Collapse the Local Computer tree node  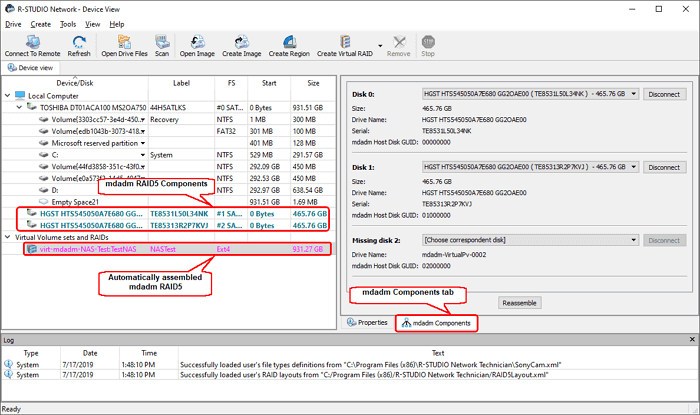pyautogui.click(x=8, y=96)
